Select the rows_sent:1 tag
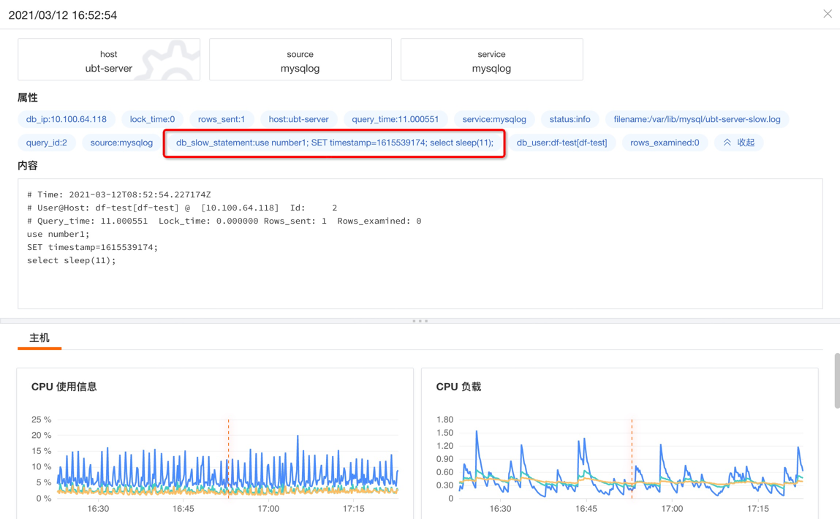Image resolution: width=840 pixels, height=520 pixels. point(221,119)
